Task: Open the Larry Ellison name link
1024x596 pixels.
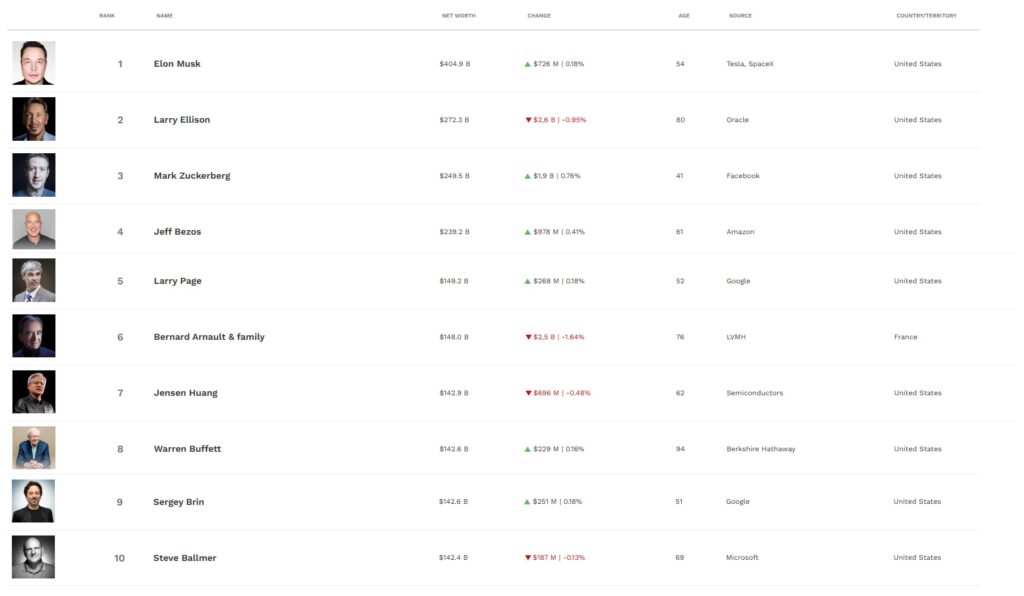Action: [x=182, y=120]
